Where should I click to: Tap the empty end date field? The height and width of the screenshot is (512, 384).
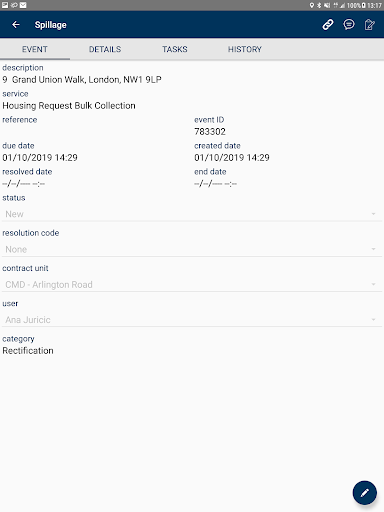(x=215, y=184)
